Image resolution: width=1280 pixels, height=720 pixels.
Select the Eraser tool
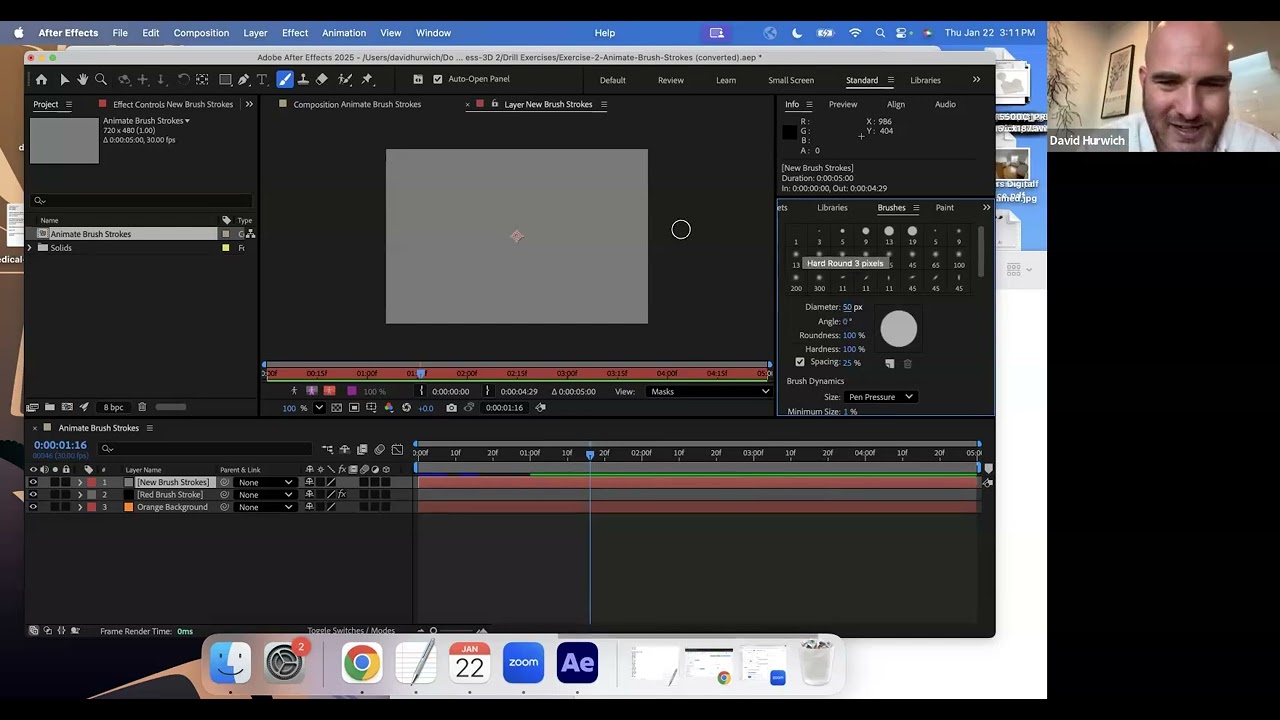pyautogui.click(x=321, y=79)
